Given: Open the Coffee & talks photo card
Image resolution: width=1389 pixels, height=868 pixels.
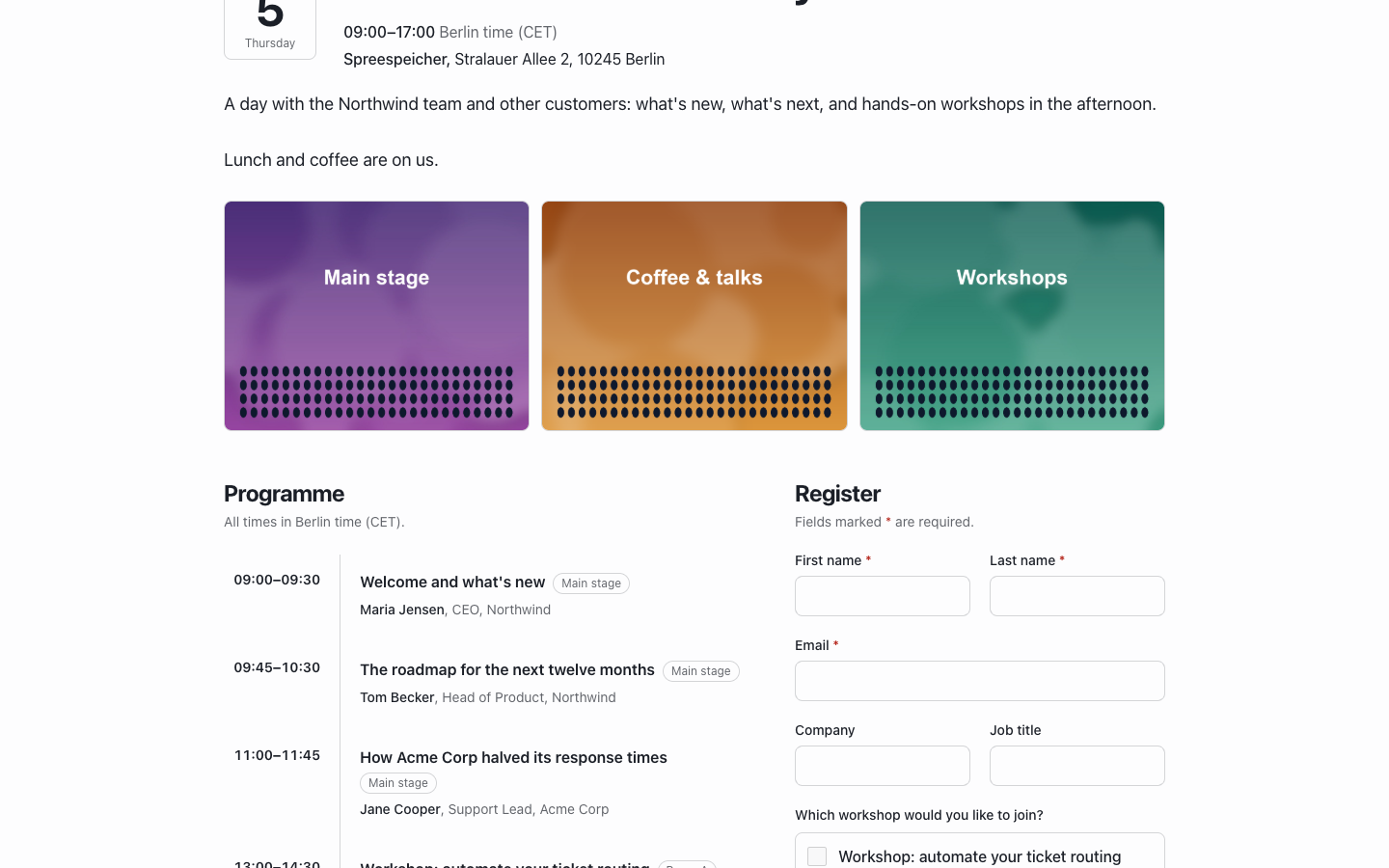Looking at the screenshot, I should (x=694, y=315).
